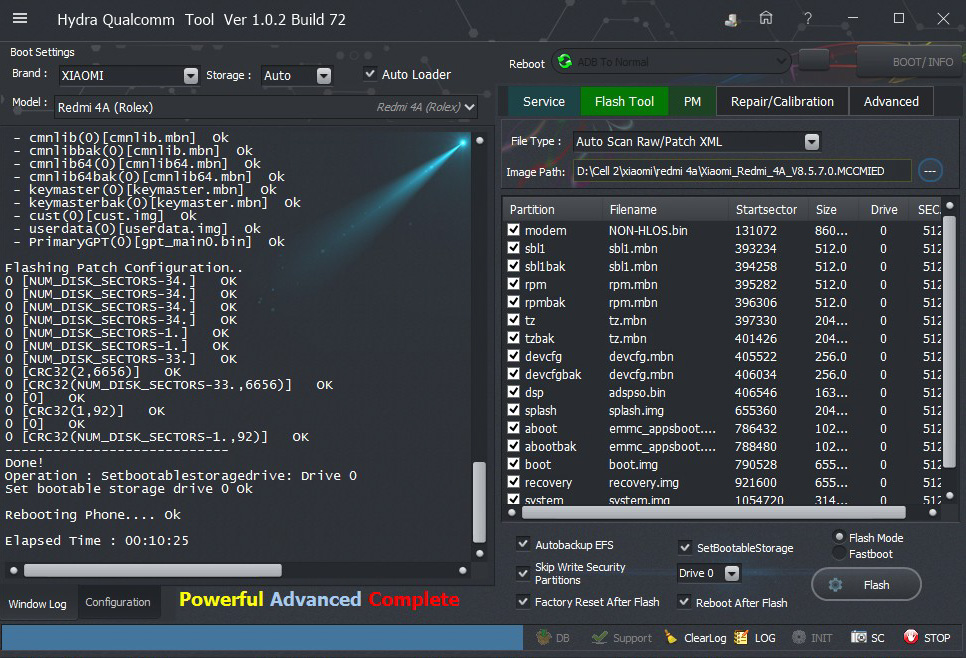966x658 pixels.
Task: Click the Image Path input field
Action: (742, 171)
